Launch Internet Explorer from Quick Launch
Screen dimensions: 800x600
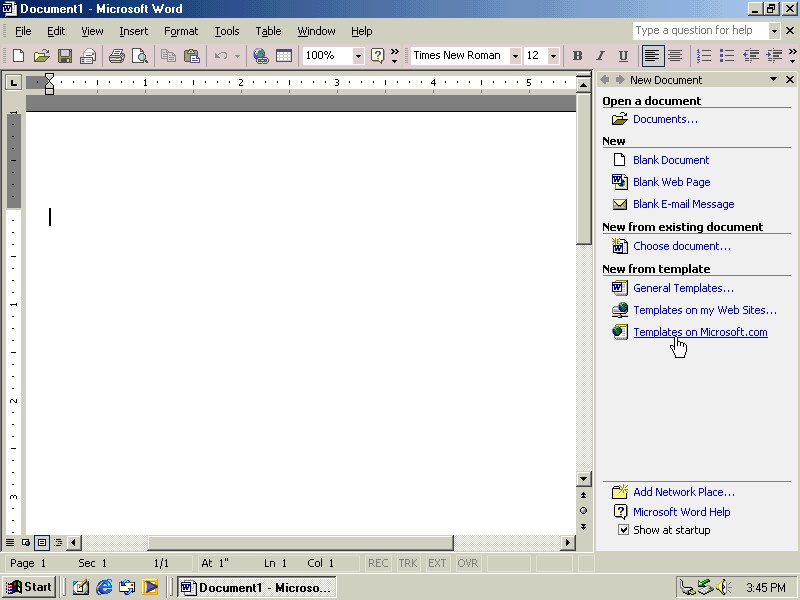click(104, 587)
